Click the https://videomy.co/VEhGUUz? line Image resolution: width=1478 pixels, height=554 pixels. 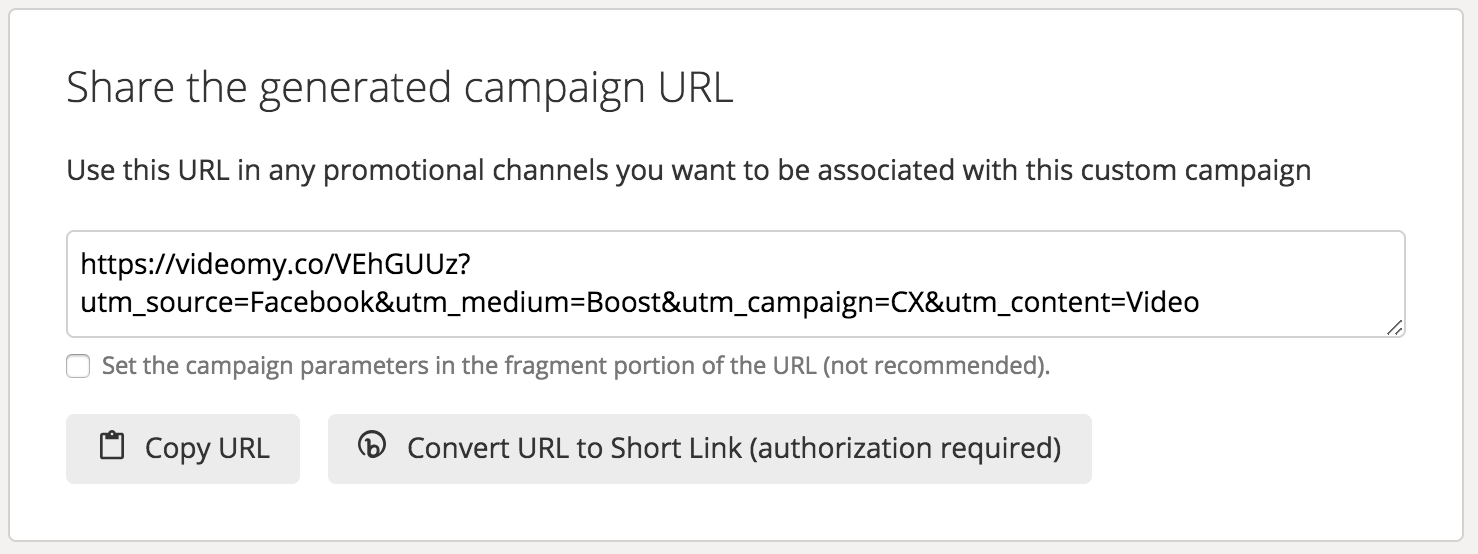(x=275, y=264)
